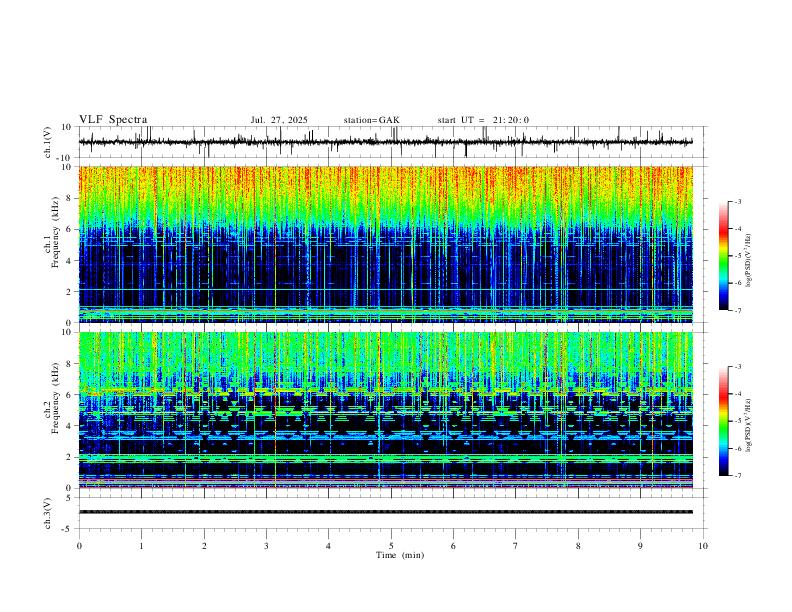The width and height of the screenshot is (792, 612).
Task: Click inside the ch.2 spectrogram panel
Action: pyautogui.click(x=386, y=410)
